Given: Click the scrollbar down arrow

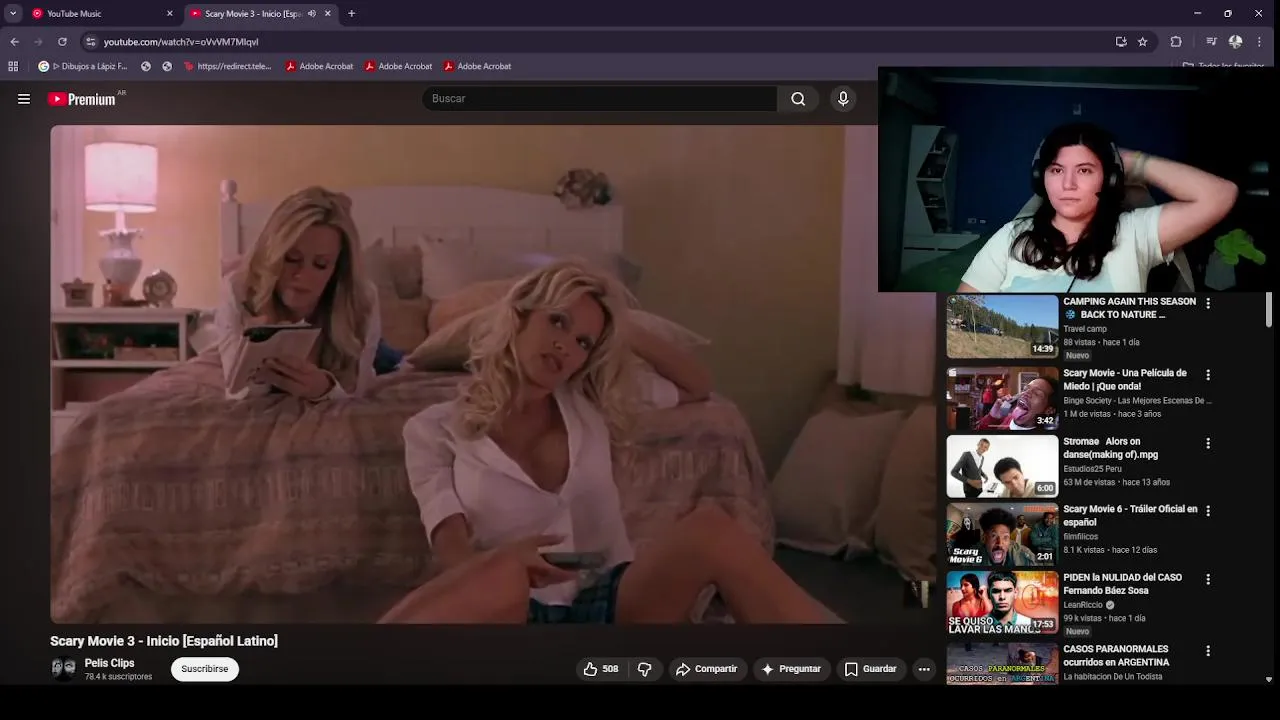Looking at the screenshot, I should coord(1269,679).
